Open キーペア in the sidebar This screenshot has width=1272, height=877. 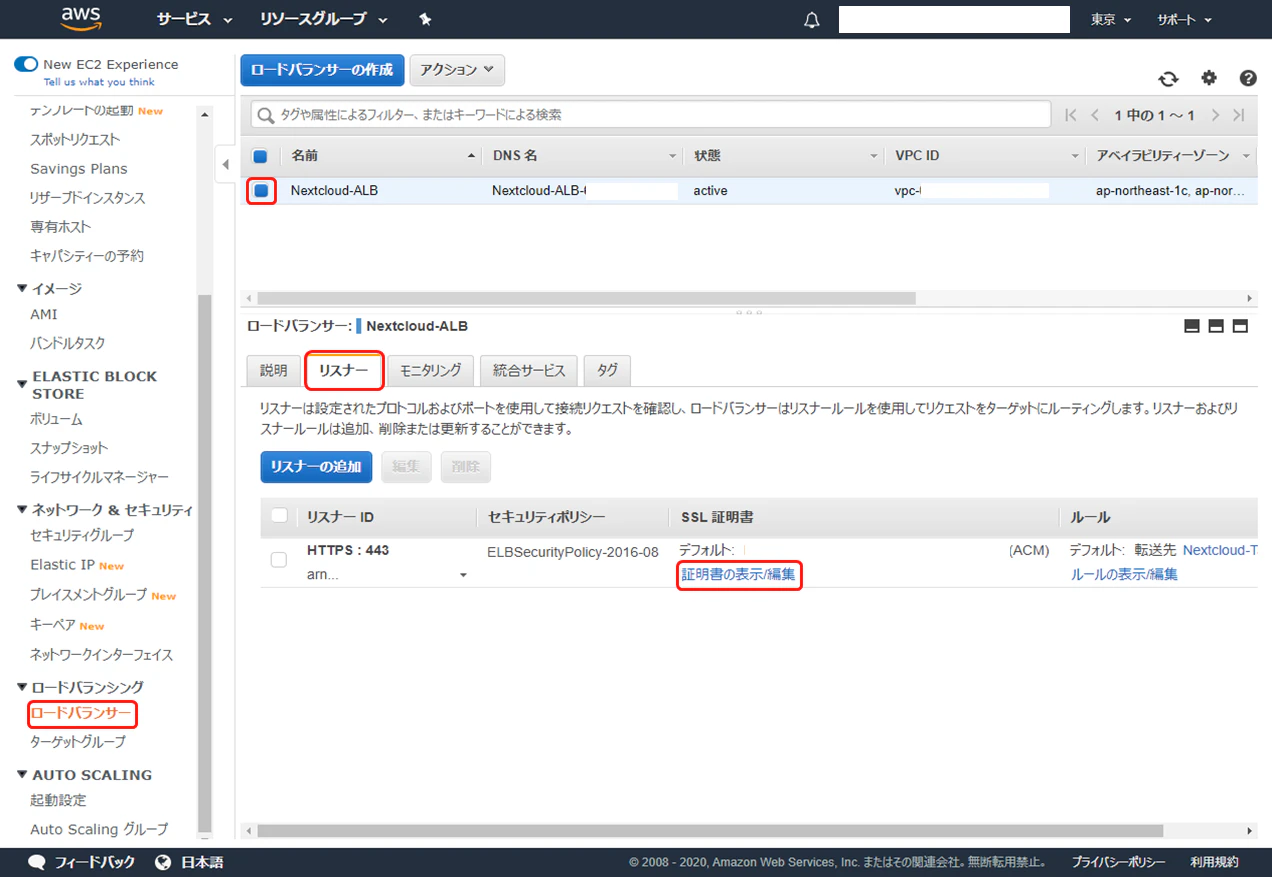pyautogui.click(x=52, y=625)
